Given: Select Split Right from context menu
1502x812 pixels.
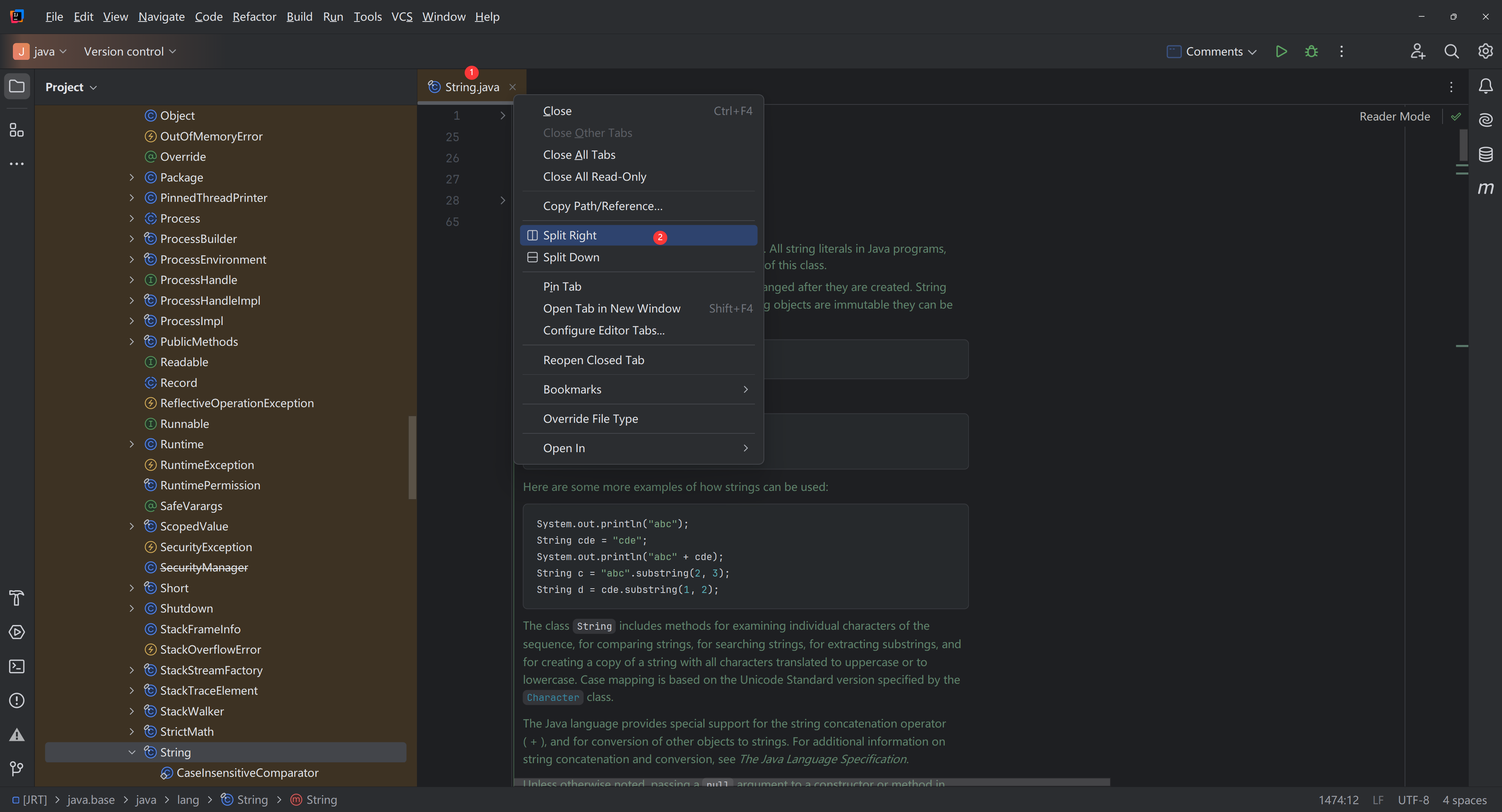Looking at the screenshot, I should click(570, 235).
